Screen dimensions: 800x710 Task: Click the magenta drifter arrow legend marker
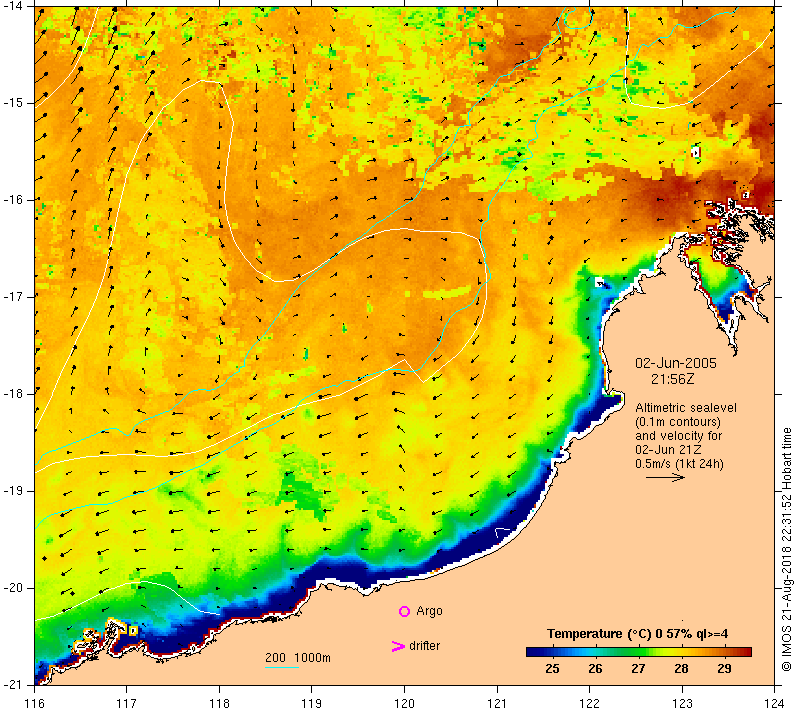pyautogui.click(x=397, y=646)
